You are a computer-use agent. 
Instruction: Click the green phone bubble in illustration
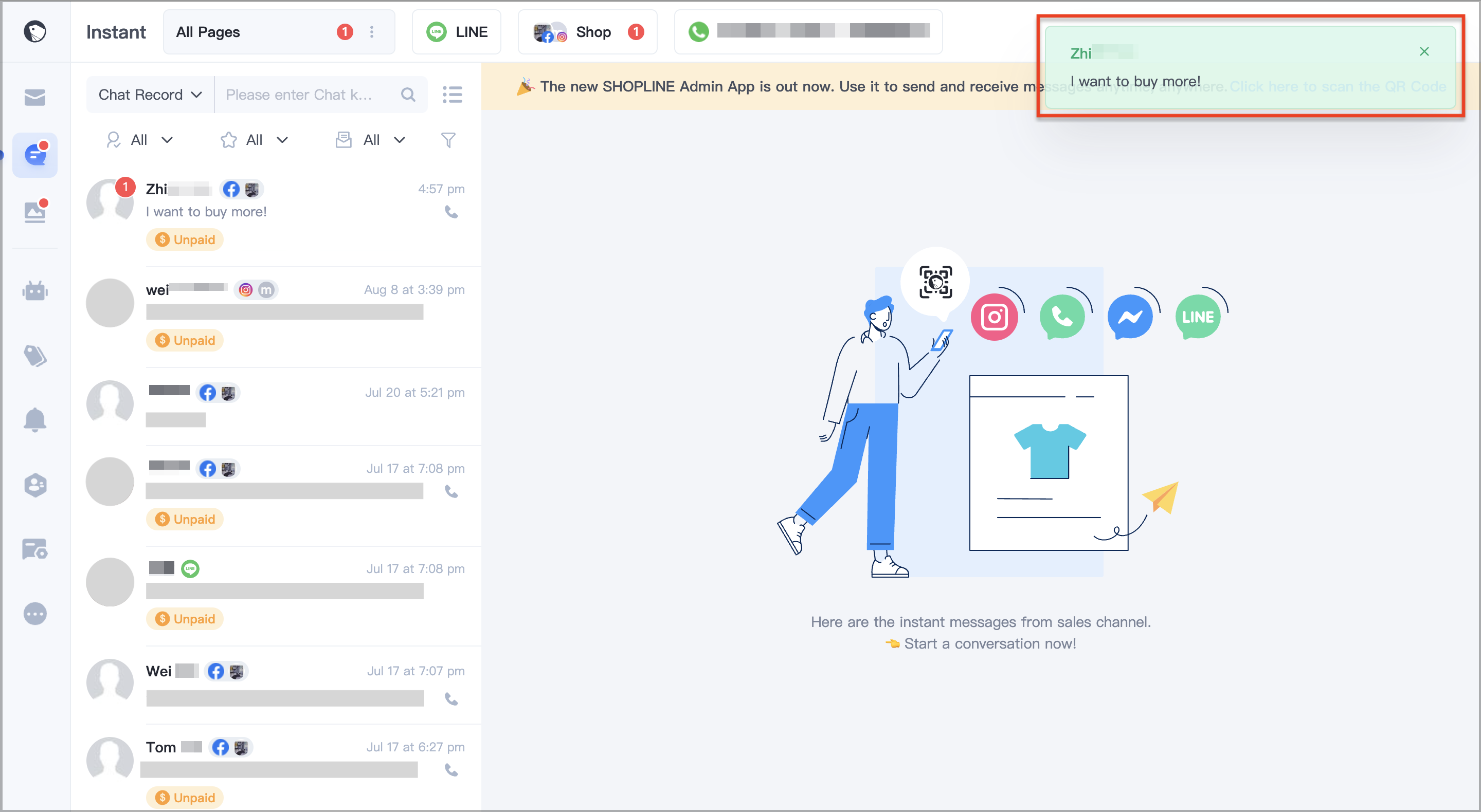[x=1062, y=317]
